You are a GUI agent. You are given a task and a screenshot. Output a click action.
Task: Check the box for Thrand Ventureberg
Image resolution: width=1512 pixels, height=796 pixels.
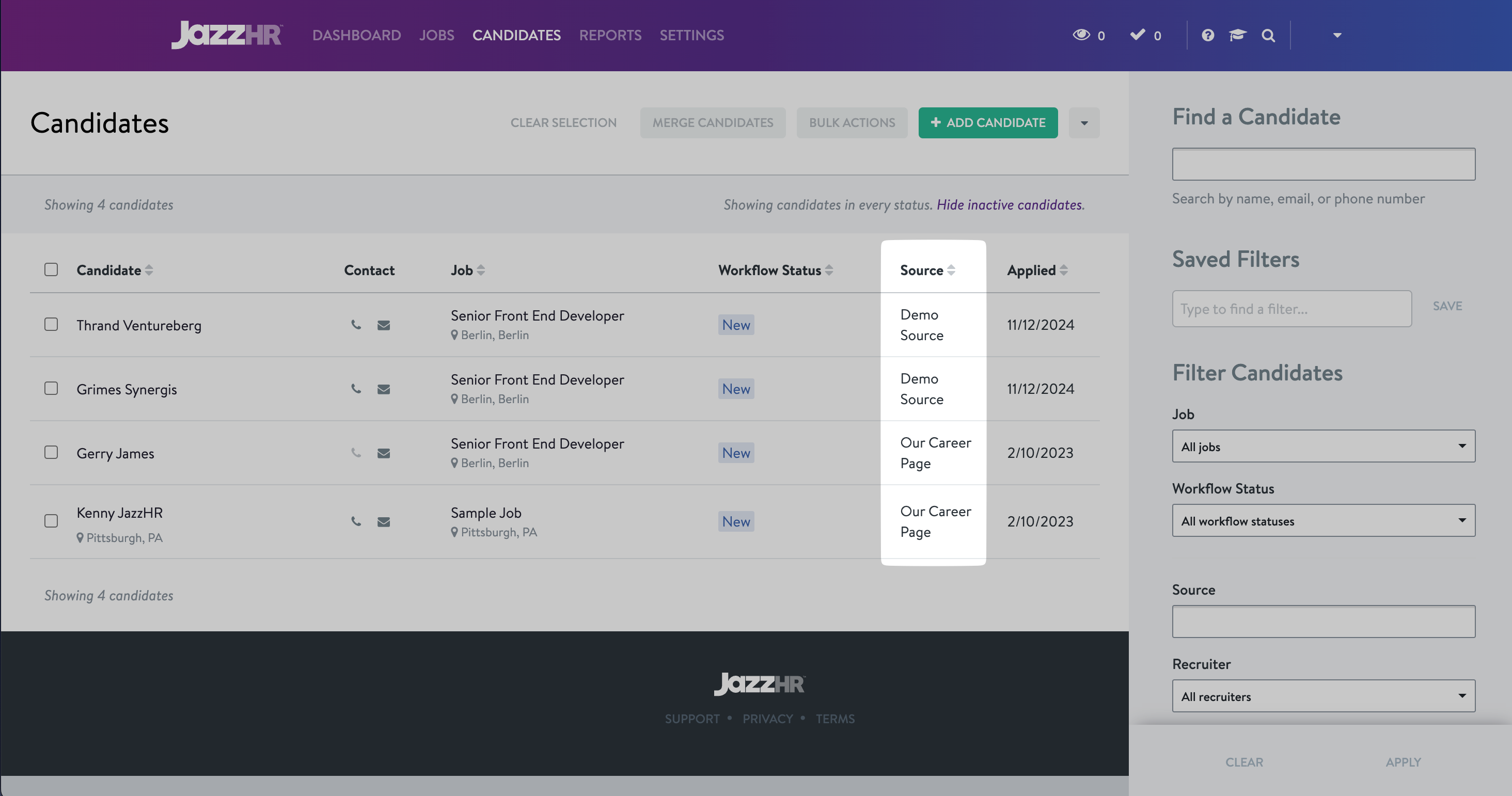click(51, 324)
